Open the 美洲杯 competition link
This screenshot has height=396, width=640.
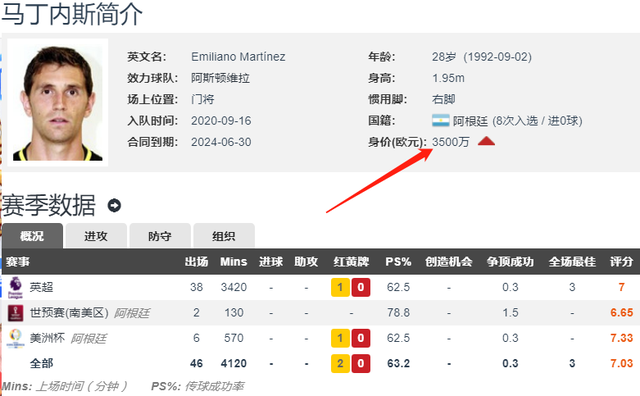pos(47,338)
